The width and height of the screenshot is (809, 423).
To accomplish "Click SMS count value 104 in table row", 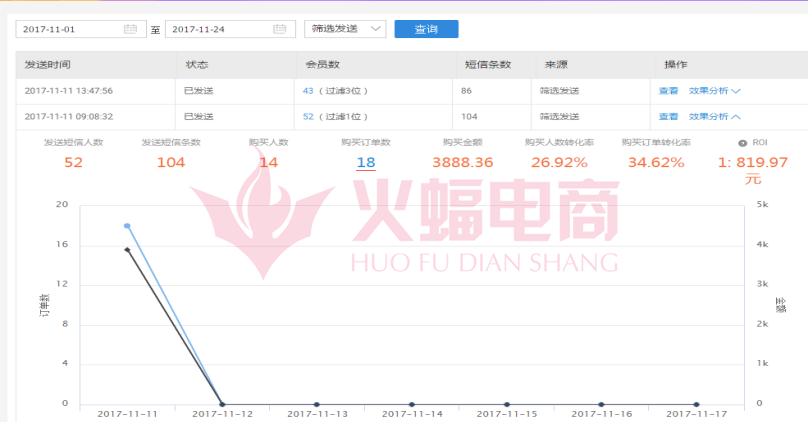I will pos(469,117).
